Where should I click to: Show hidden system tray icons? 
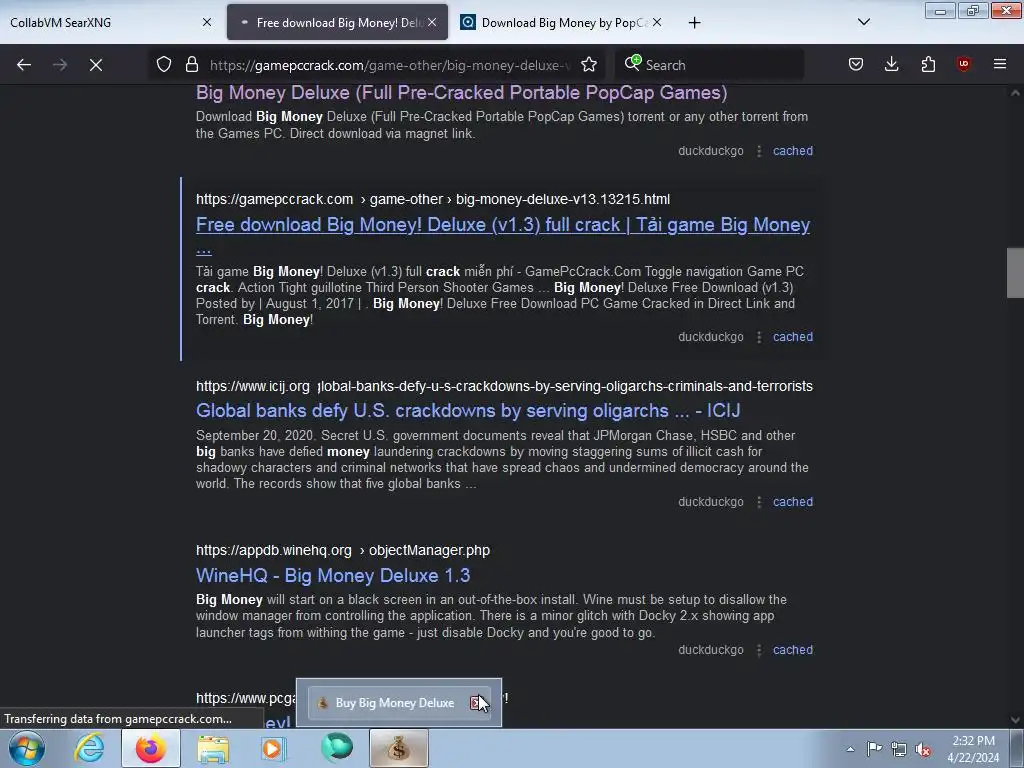coord(850,749)
